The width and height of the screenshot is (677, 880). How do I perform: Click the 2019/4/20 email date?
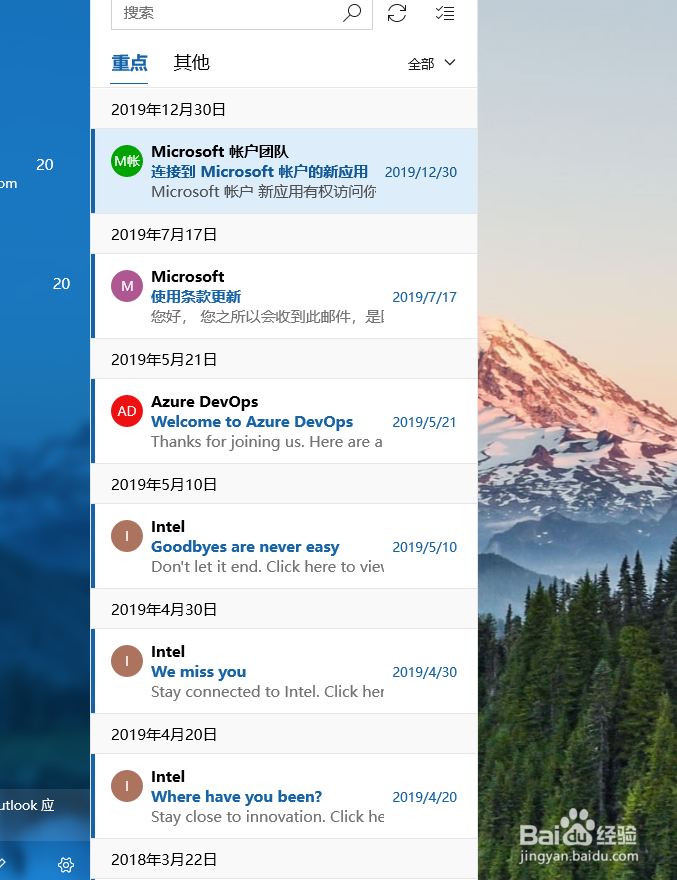tap(424, 798)
